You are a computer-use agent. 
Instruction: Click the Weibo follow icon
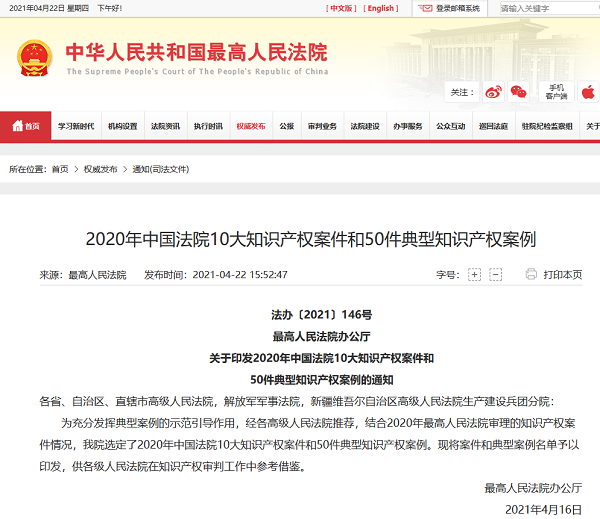493,92
